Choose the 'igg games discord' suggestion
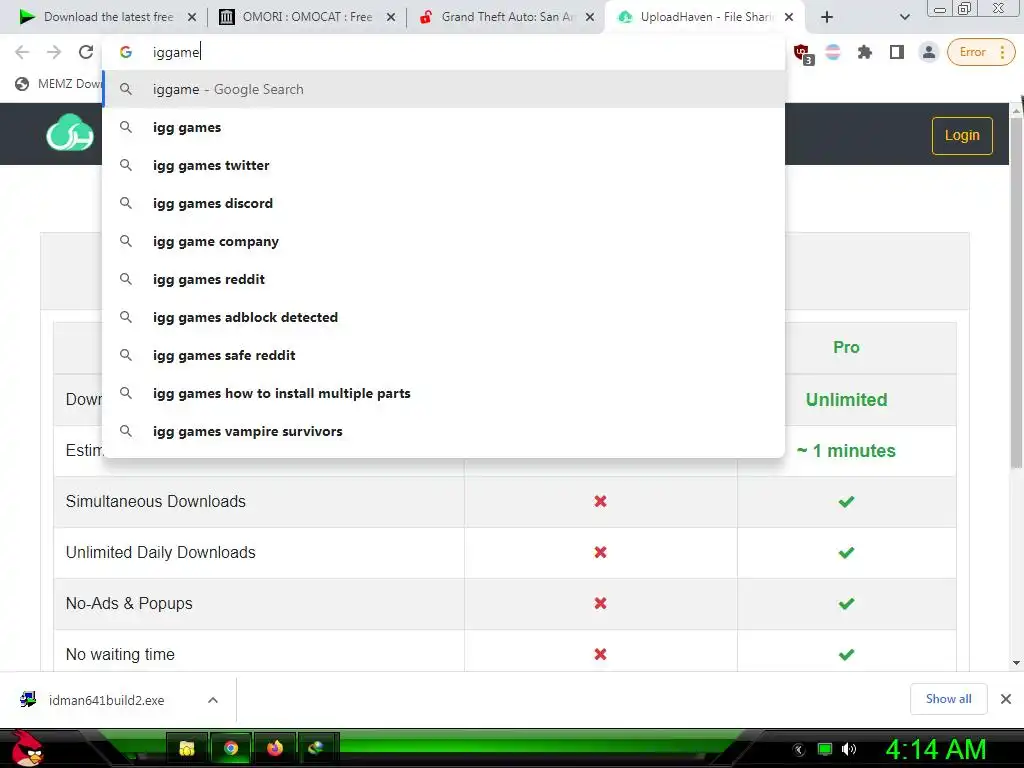The height and width of the screenshot is (768, 1024). (444, 203)
